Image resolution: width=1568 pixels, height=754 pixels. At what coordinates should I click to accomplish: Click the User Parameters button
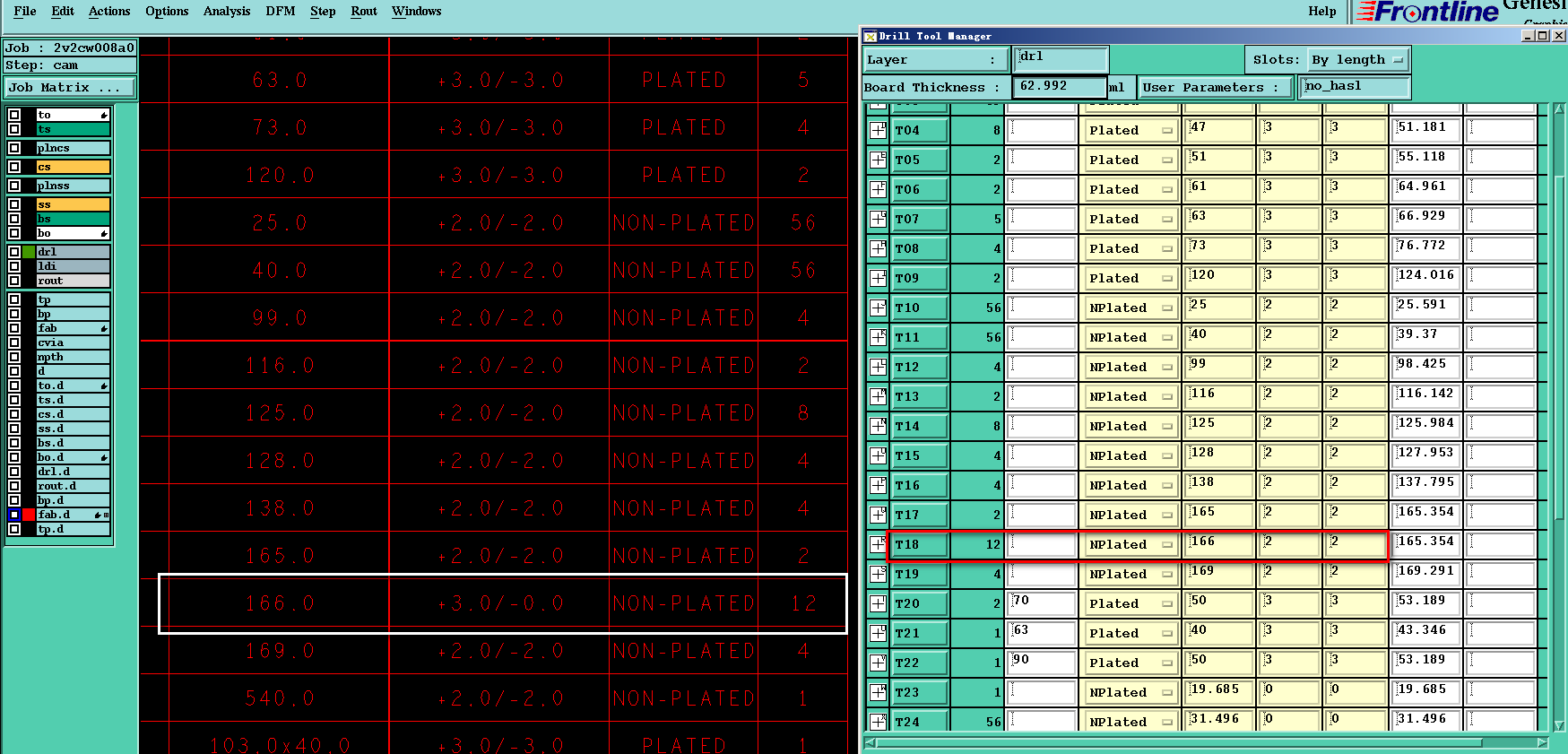(1216, 87)
